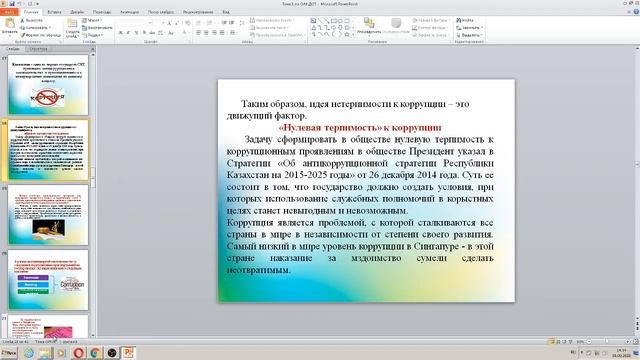Click heading «Нулевая терпимость» к коррупции
Image resolution: width=640 pixels, height=360 pixels.
[360, 128]
